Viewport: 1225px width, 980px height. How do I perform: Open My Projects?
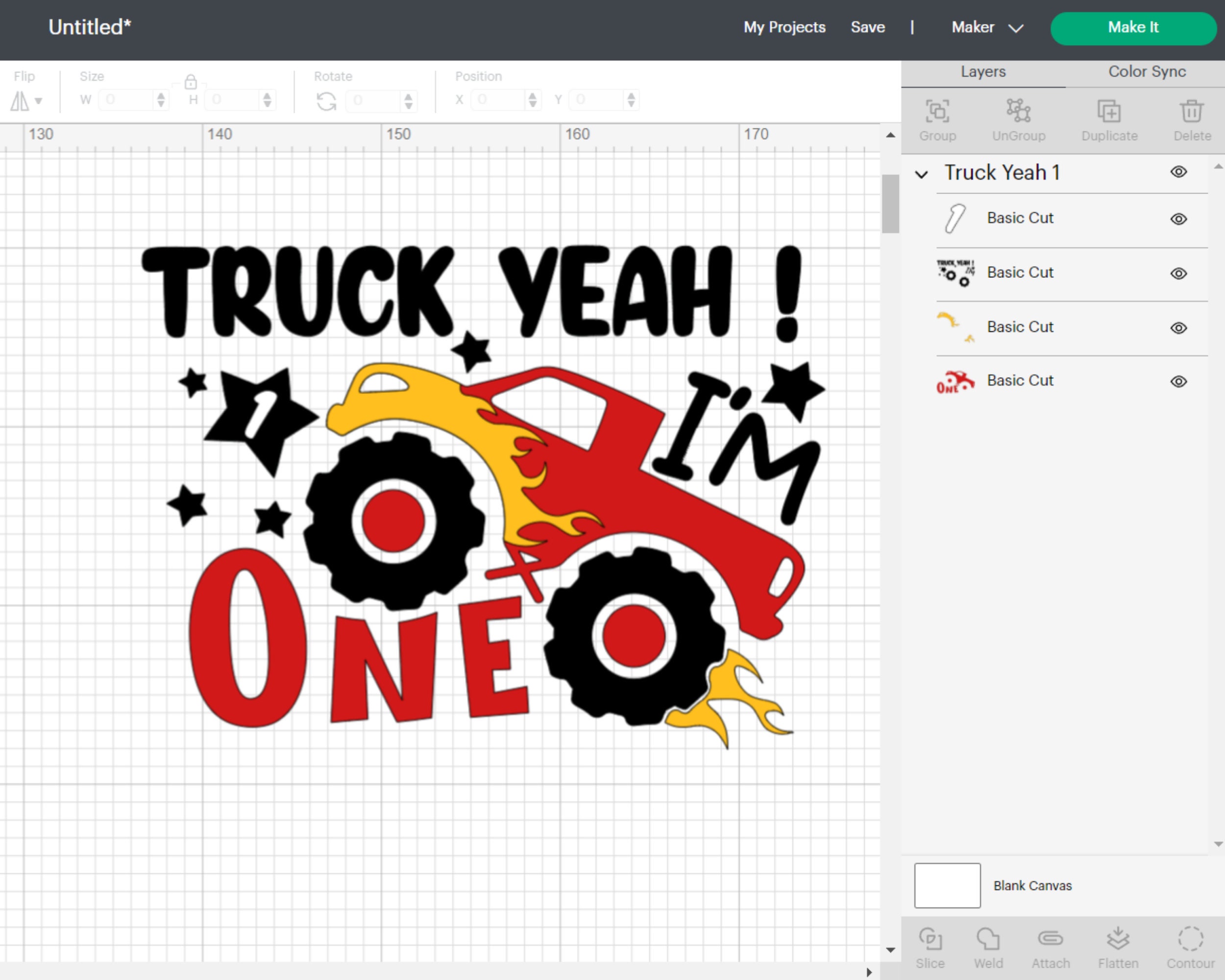tap(784, 27)
